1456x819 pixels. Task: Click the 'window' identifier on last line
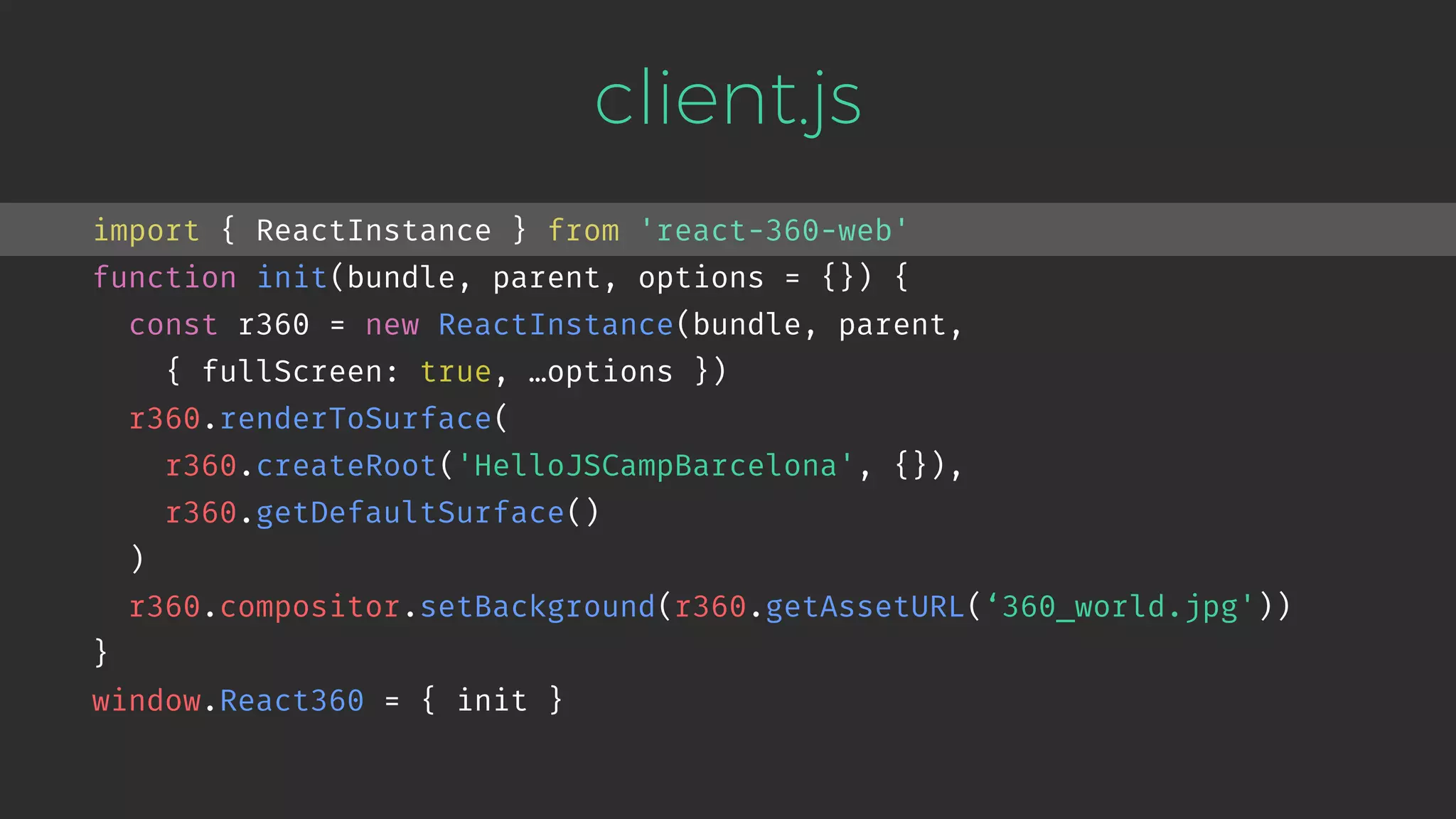point(146,701)
